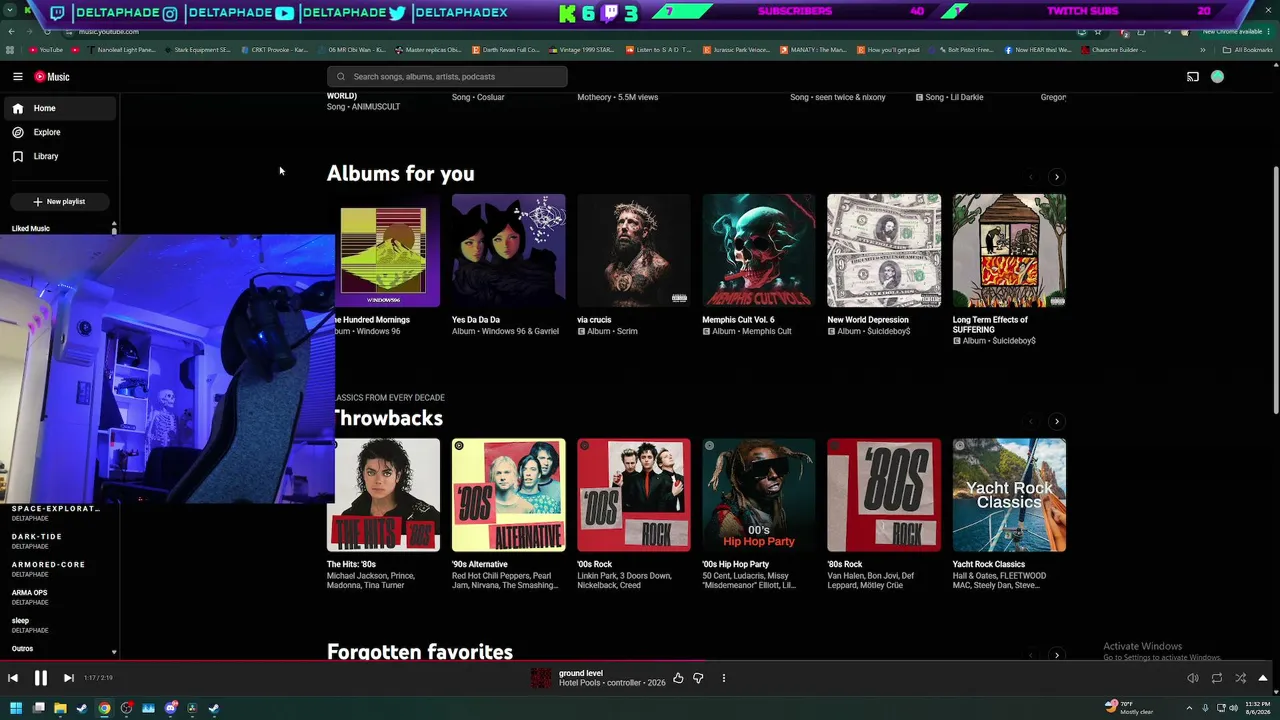Create a New playlist

coord(59,201)
